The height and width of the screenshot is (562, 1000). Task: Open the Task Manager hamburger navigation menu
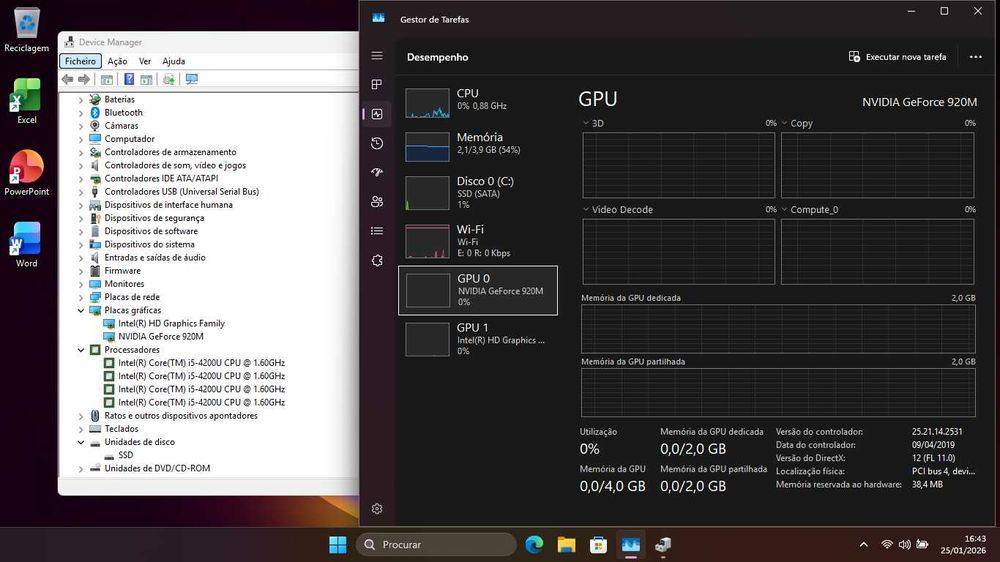tap(377, 56)
